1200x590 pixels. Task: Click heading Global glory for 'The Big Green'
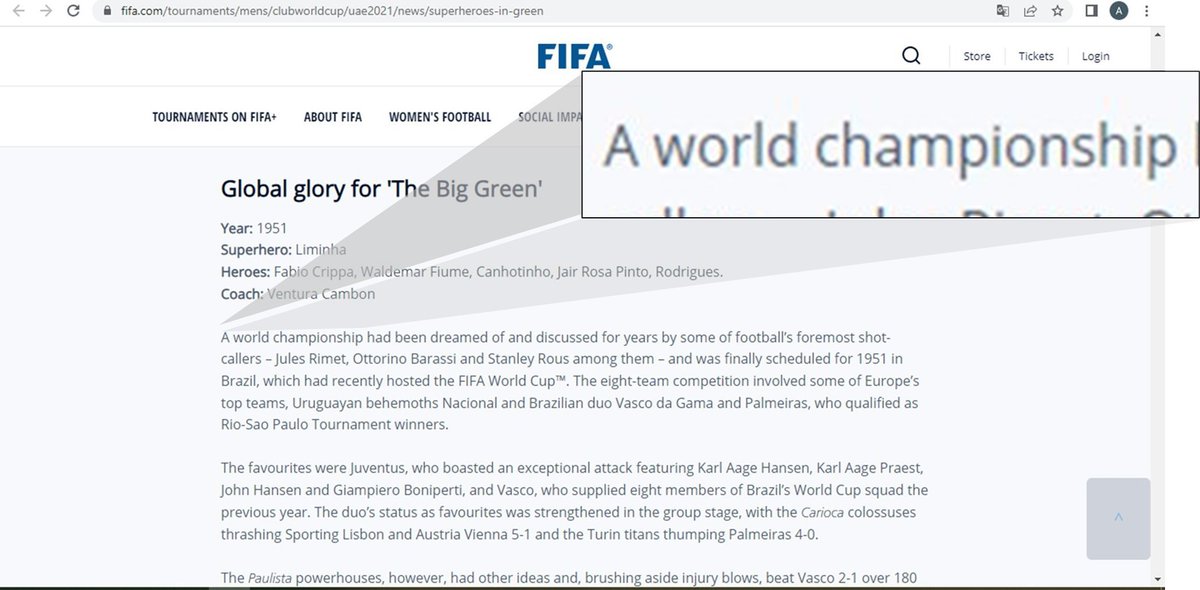[x=382, y=189]
